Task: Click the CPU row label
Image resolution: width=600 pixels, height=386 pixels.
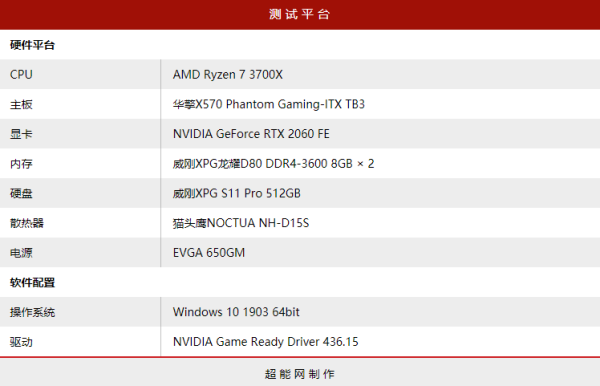Action: pos(21,74)
